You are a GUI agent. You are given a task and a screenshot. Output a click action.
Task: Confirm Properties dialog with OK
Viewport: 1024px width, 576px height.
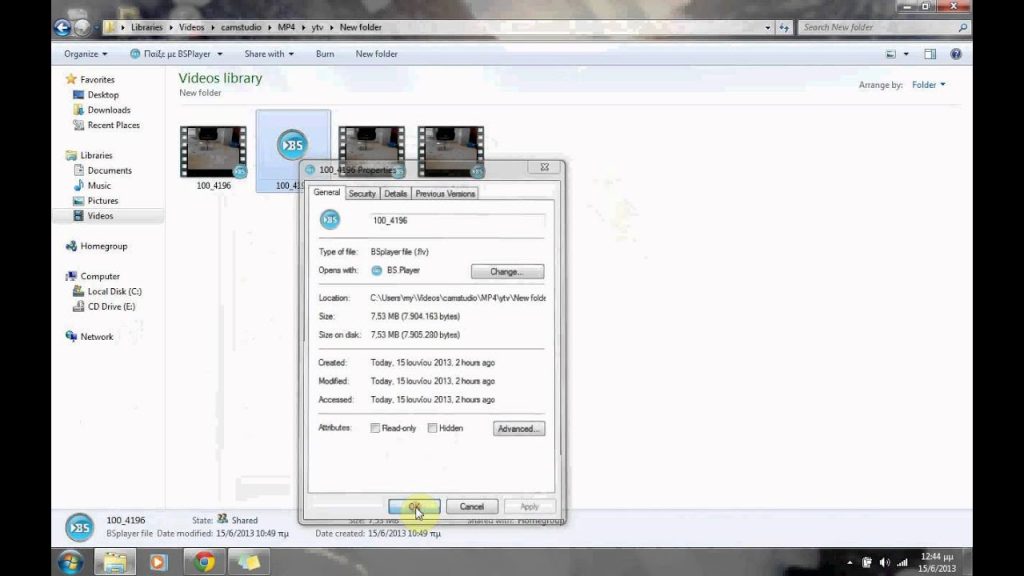(414, 507)
